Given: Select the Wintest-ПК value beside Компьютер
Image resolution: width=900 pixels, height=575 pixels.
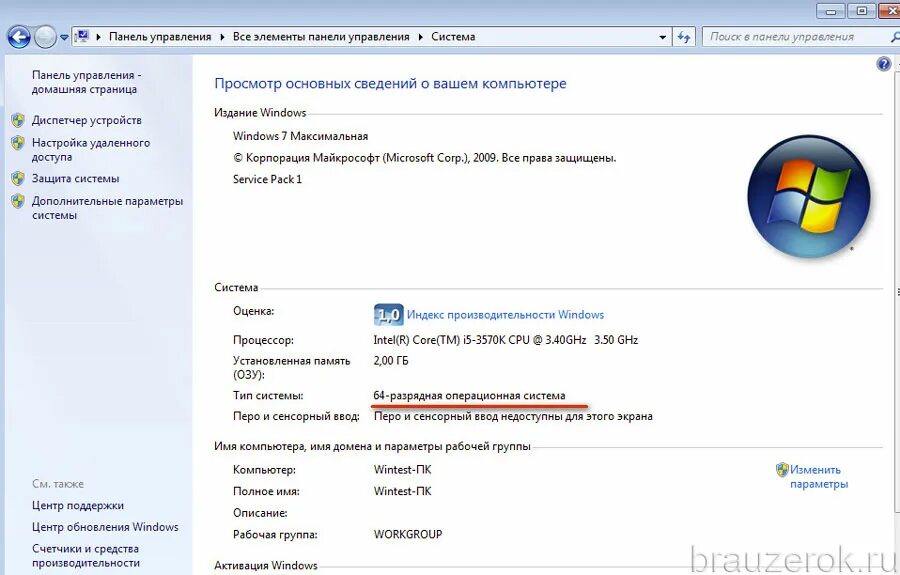Looking at the screenshot, I should point(402,469).
